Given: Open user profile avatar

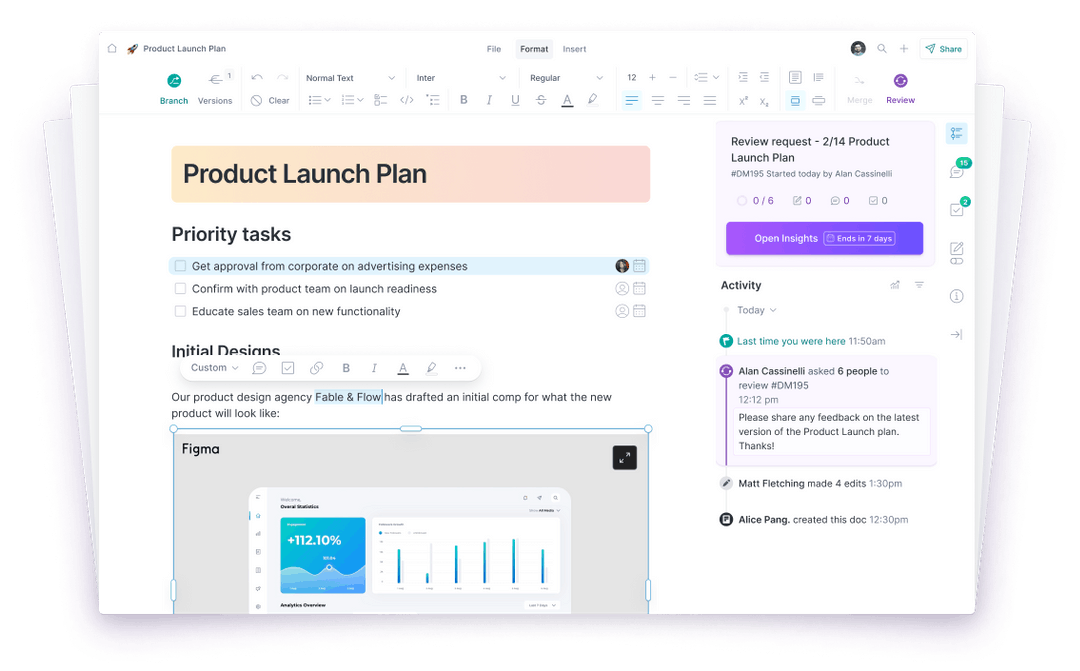Looking at the screenshot, I should [858, 48].
